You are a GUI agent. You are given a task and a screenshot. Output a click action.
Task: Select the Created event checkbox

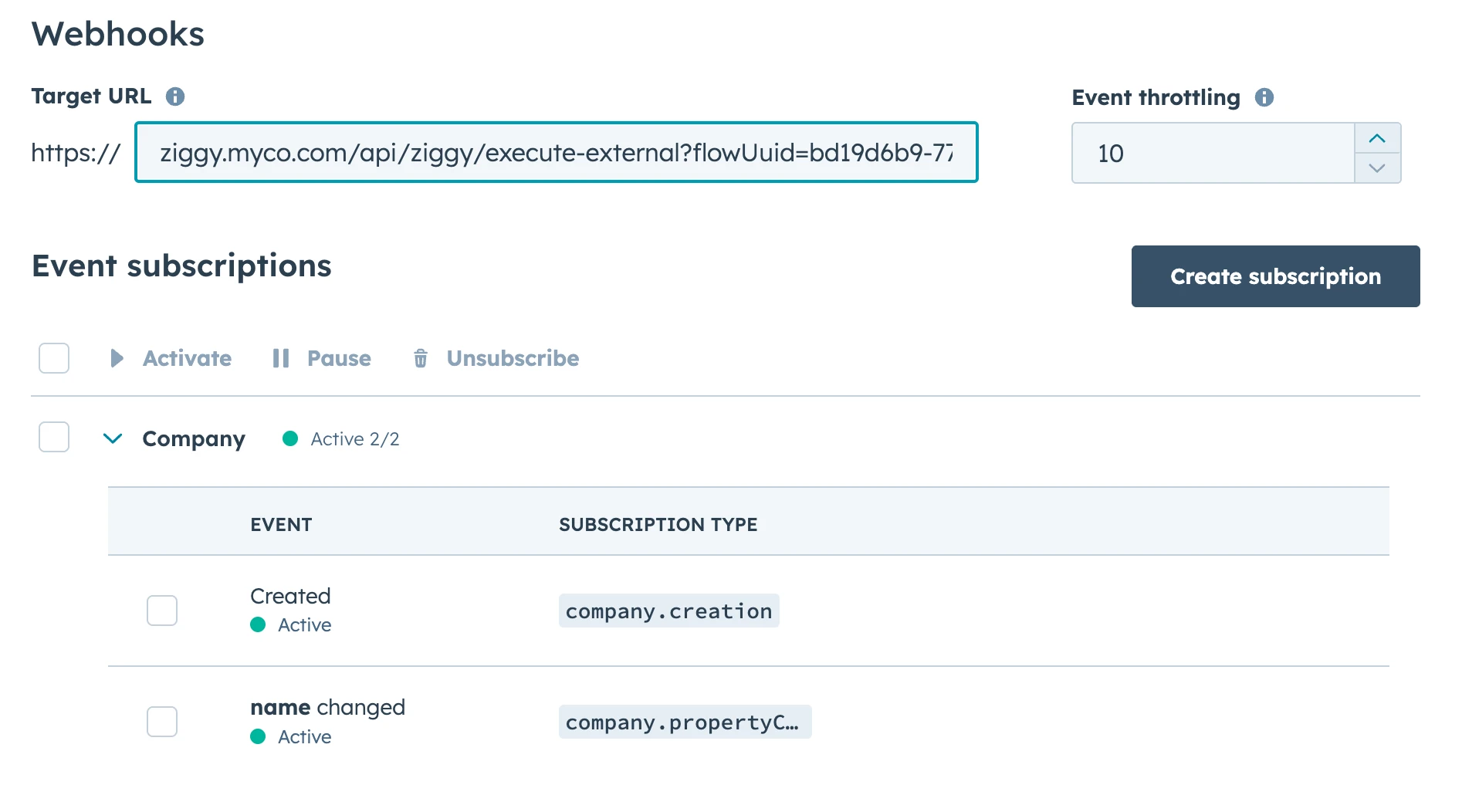[x=162, y=611]
